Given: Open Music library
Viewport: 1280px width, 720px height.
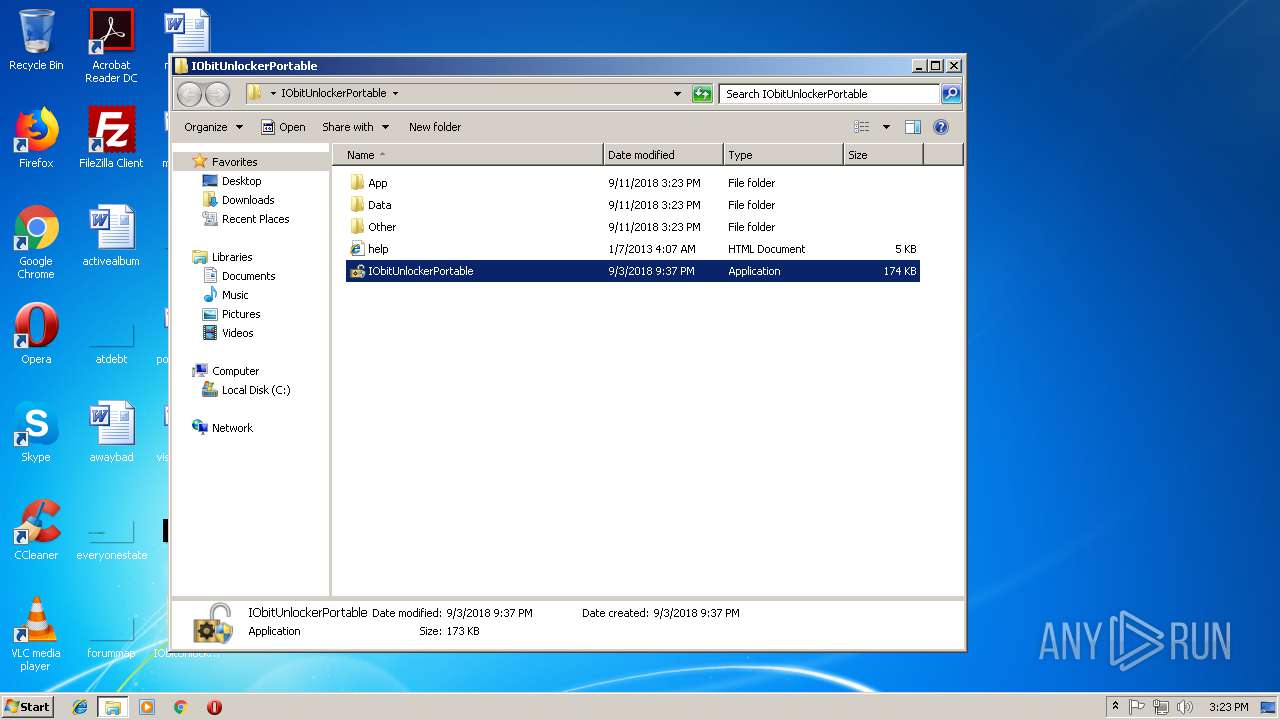Looking at the screenshot, I should click(x=235, y=295).
